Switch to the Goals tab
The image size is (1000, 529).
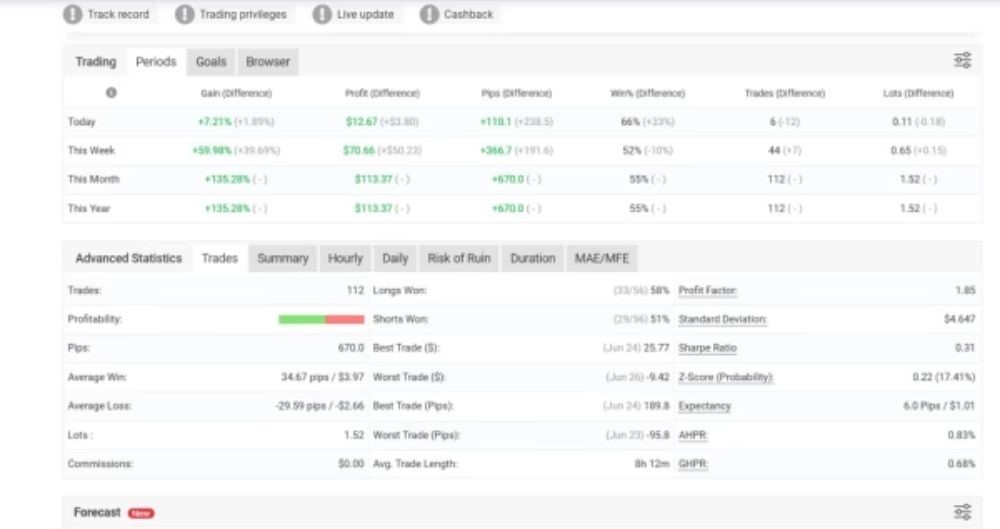click(x=211, y=62)
